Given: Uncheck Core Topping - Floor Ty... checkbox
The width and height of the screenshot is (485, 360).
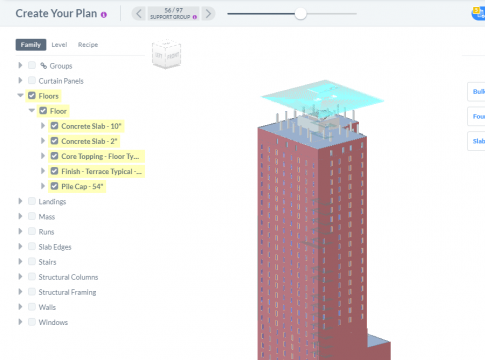Looking at the screenshot, I should 54,156.
